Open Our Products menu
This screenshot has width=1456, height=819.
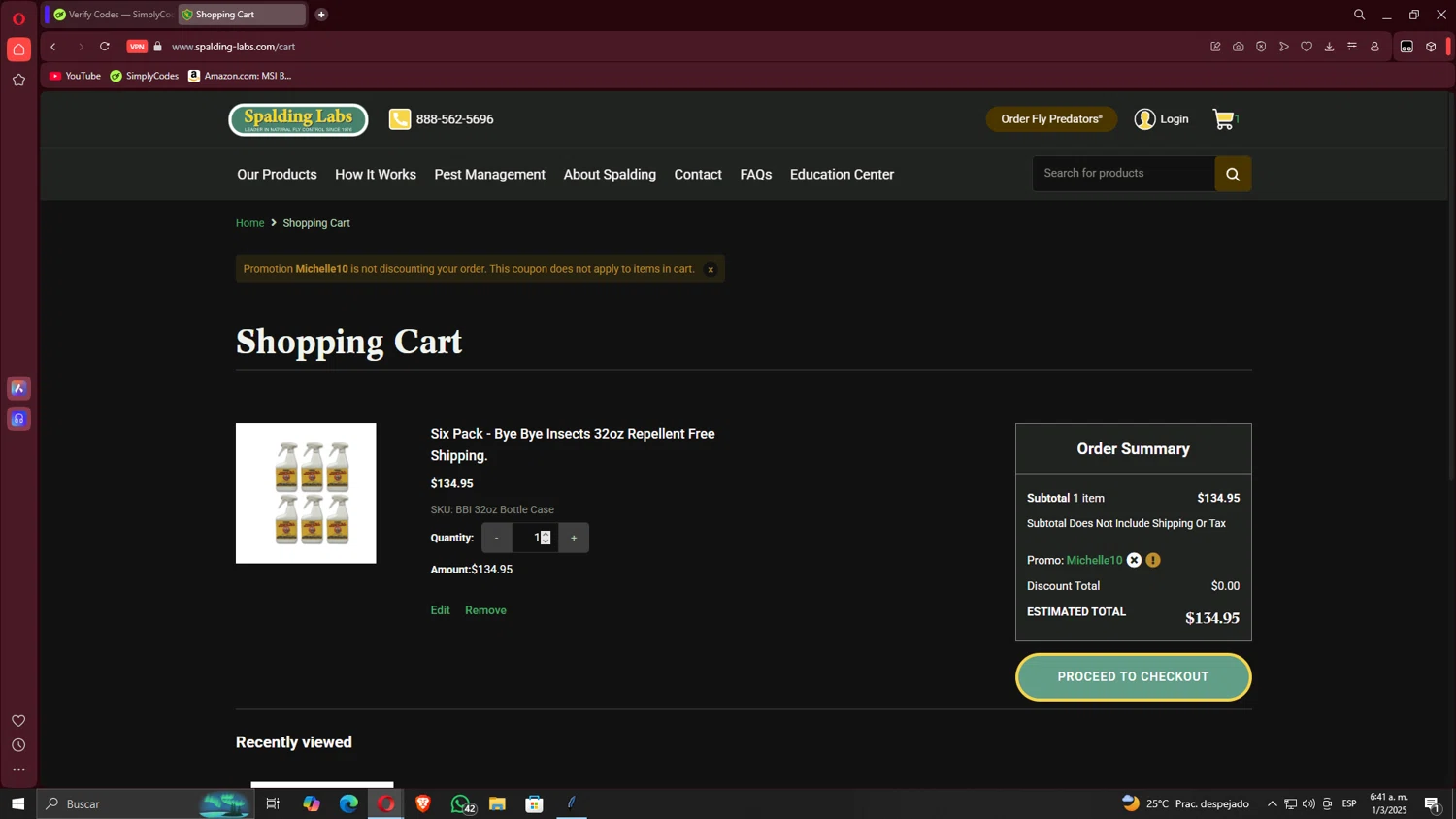pos(277,175)
